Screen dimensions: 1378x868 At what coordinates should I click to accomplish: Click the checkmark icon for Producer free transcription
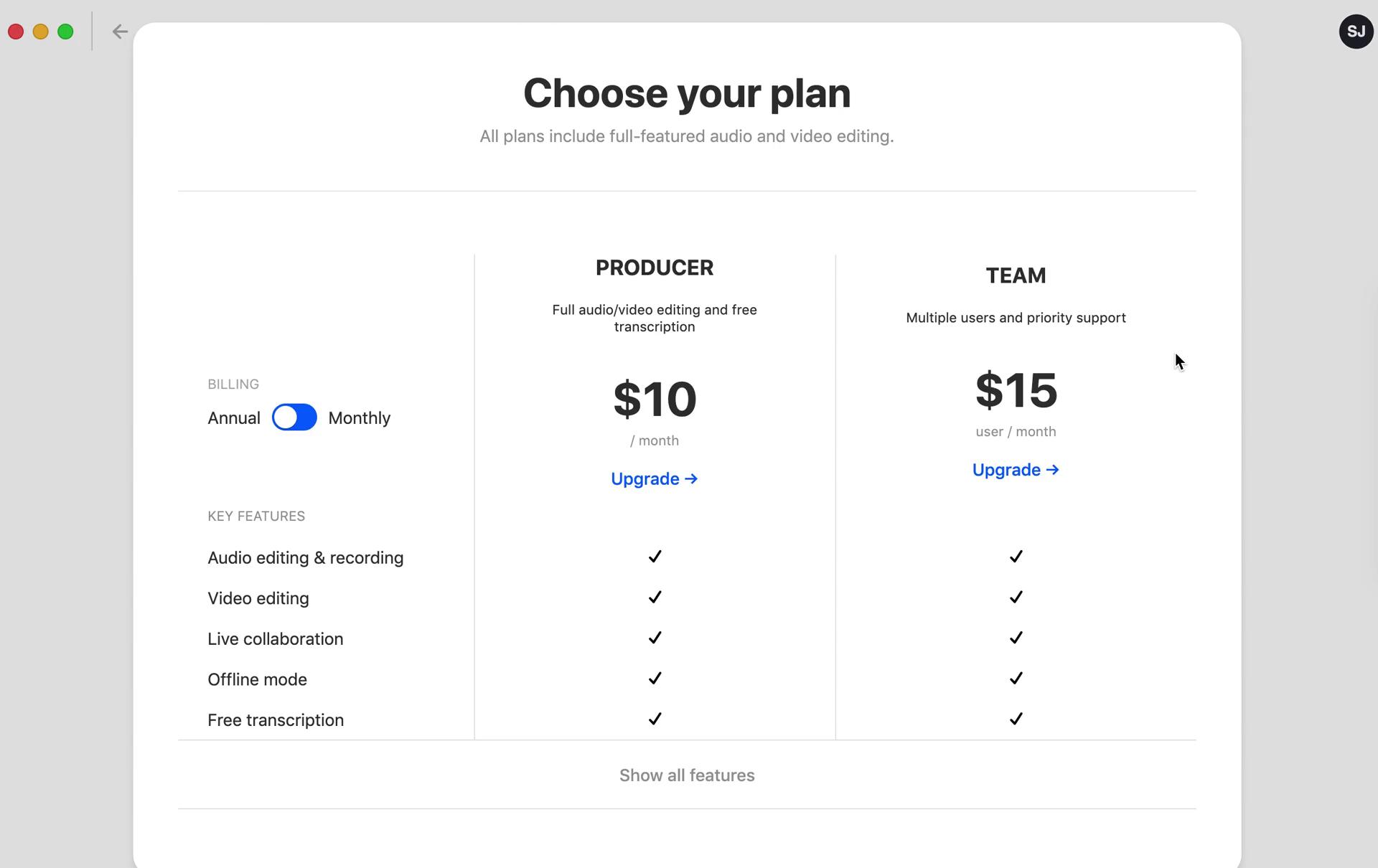click(655, 719)
